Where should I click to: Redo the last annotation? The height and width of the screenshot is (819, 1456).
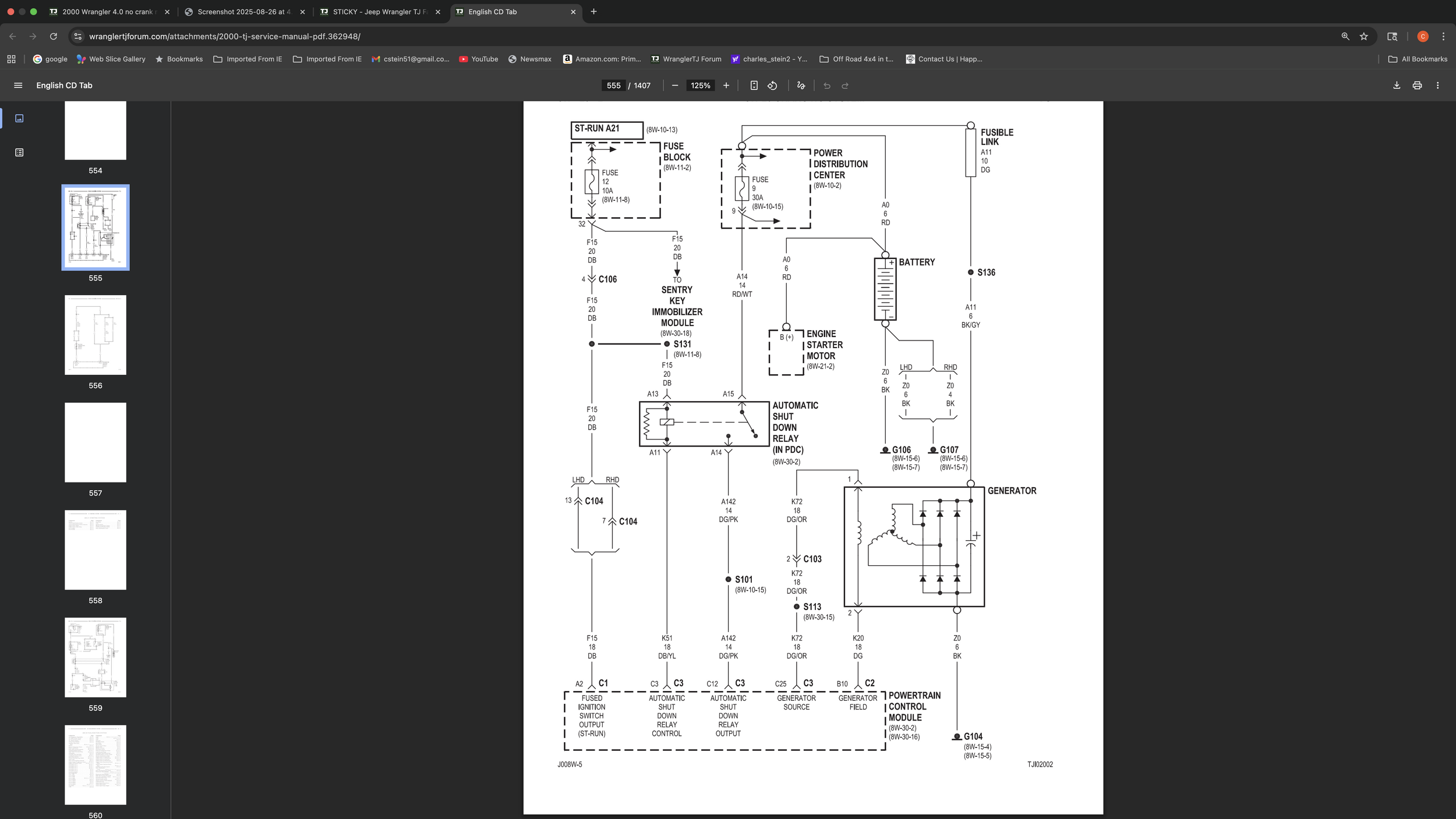click(845, 86)
